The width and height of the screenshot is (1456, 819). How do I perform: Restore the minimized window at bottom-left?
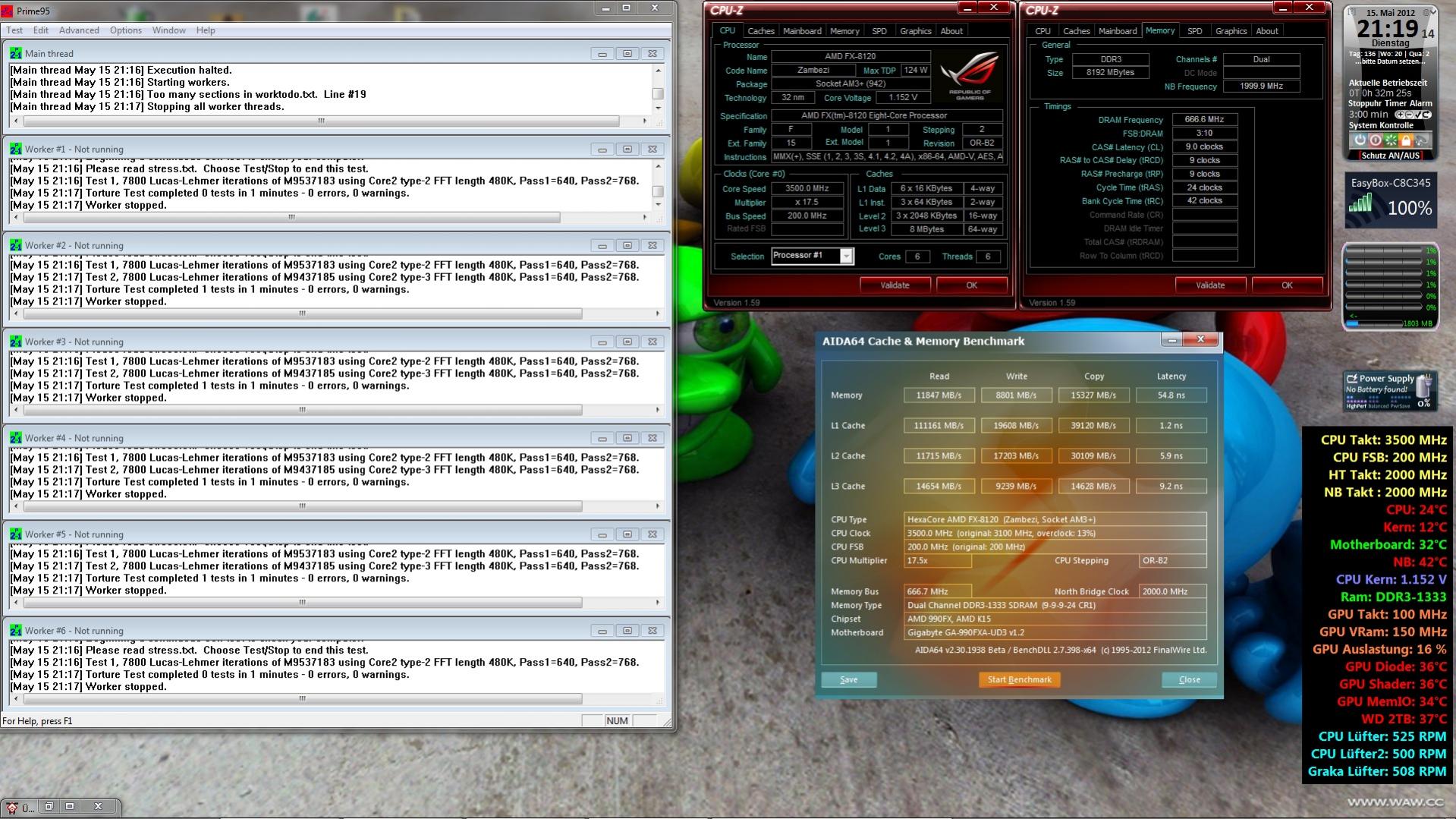click(x=49, y=806)
